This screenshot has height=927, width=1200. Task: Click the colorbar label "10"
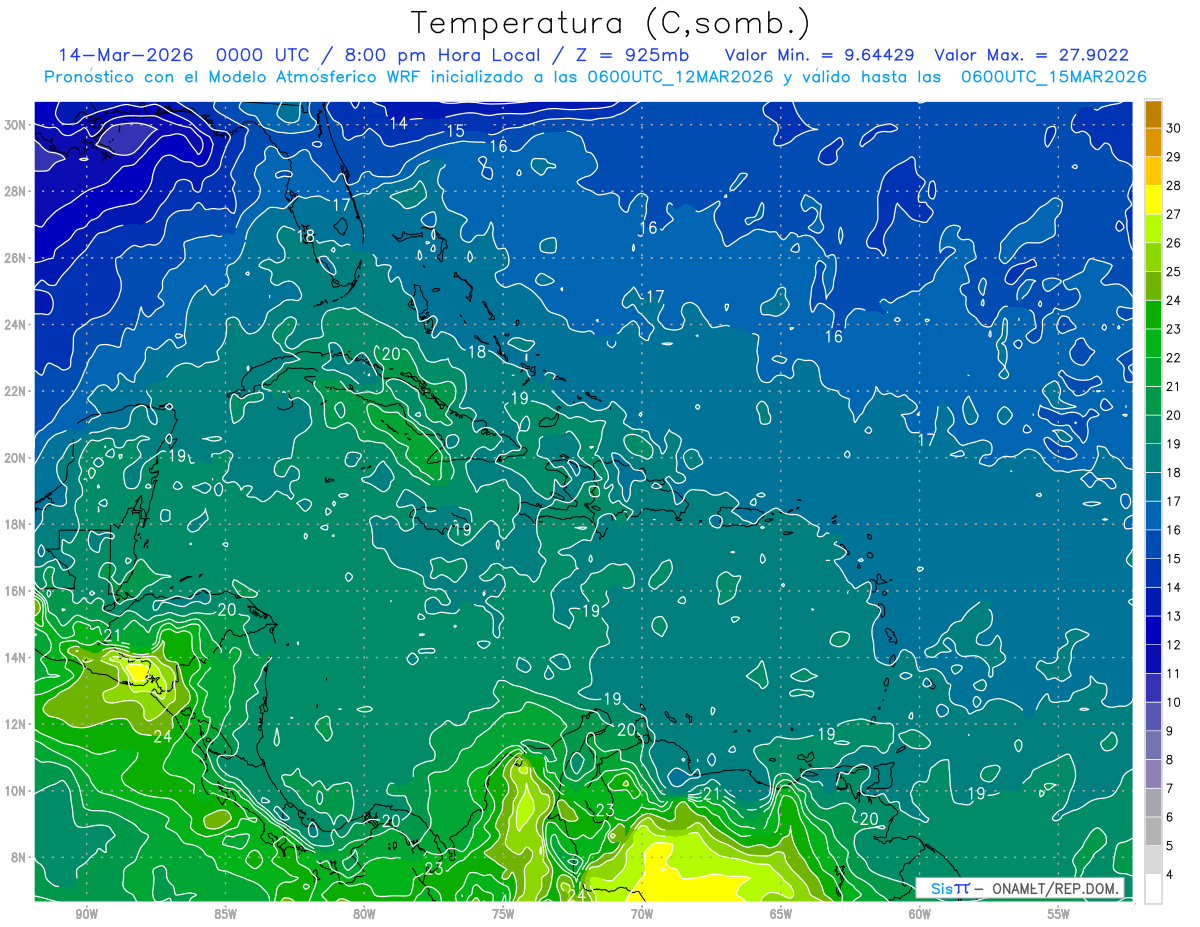[1174, 703]
